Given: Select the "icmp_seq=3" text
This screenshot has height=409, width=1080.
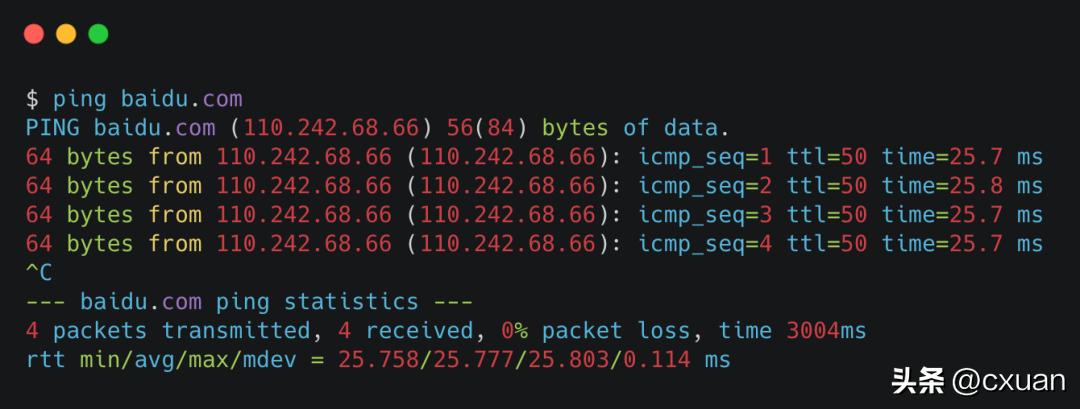Looking at the screenshot, I should click(x=705, y=215).
